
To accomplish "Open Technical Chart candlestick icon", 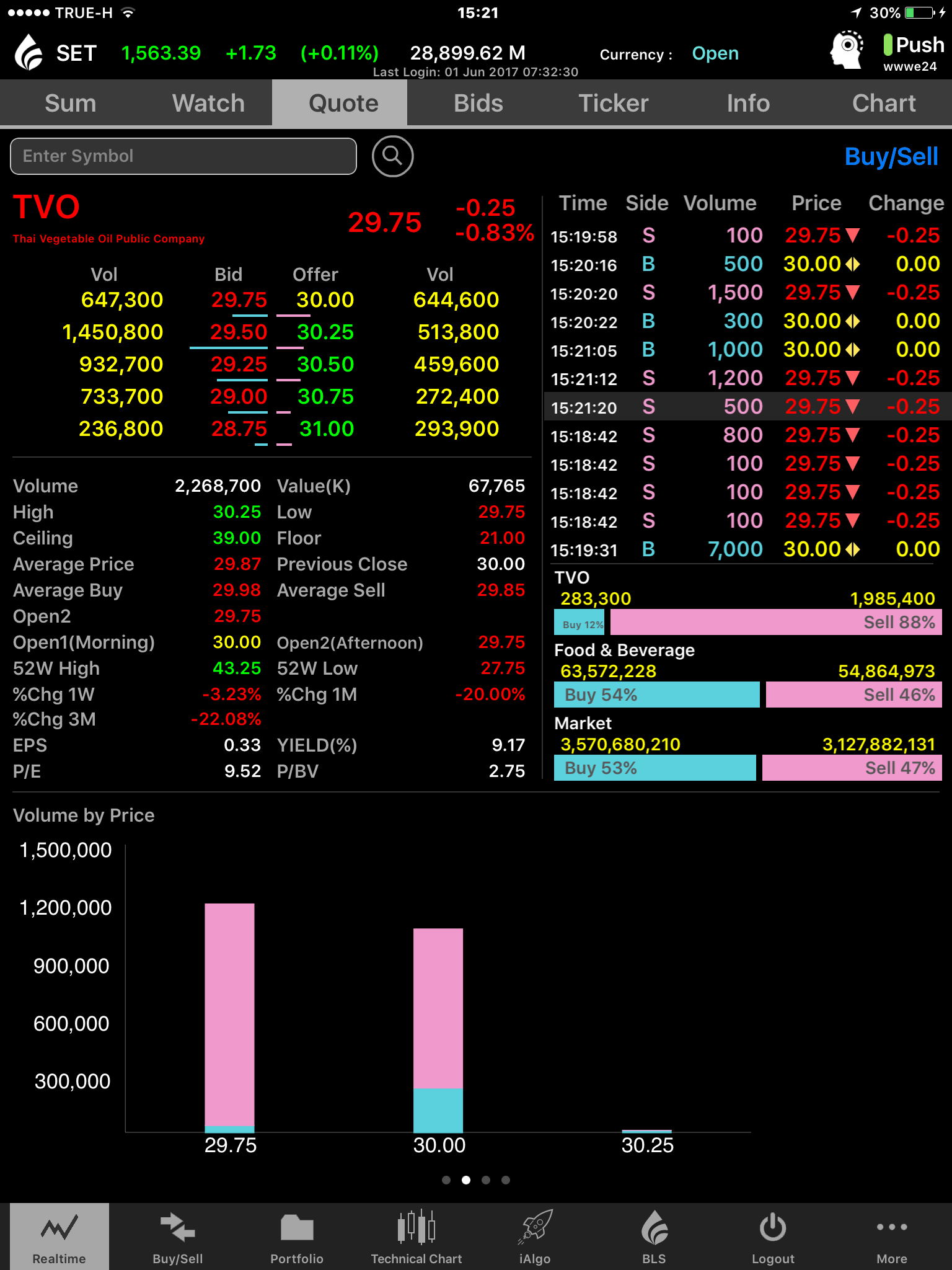I will click(416, 1237).
